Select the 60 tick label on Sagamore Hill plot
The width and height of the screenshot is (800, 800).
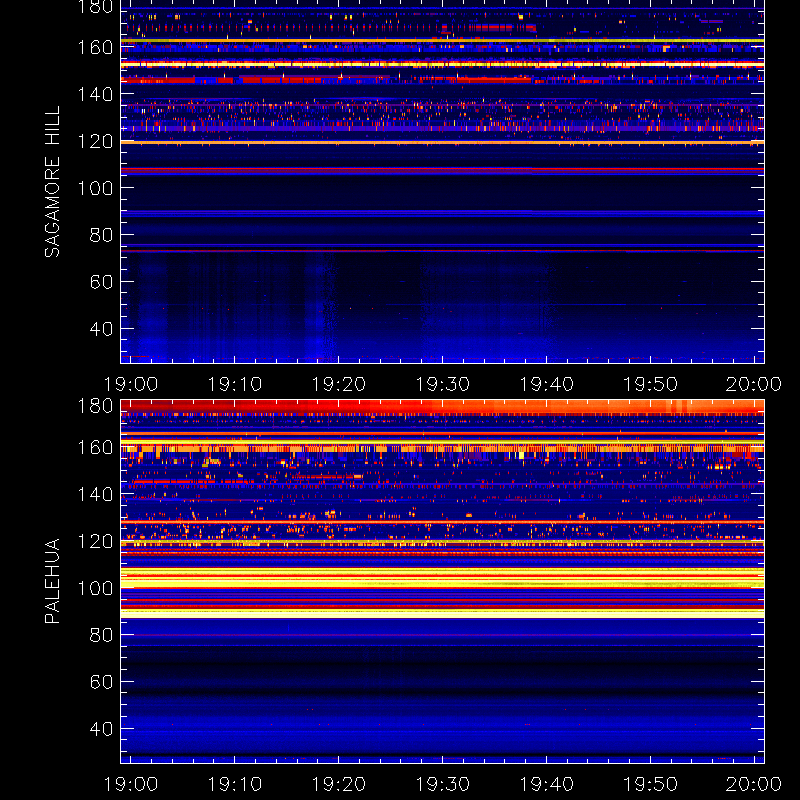point(101,282)
